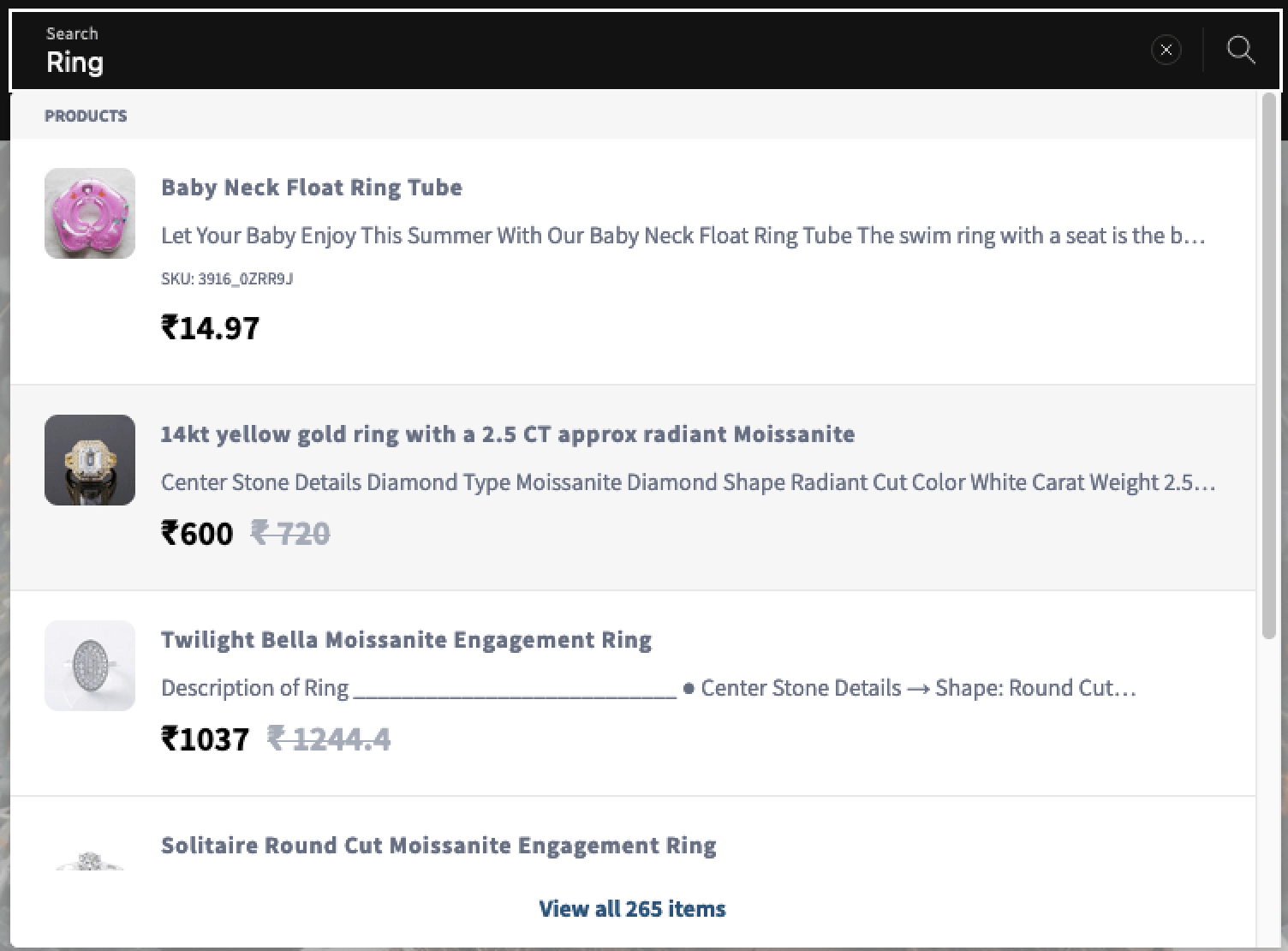
Task: Open the yellow gold ring thumbnail image
Action: (90, 460)
